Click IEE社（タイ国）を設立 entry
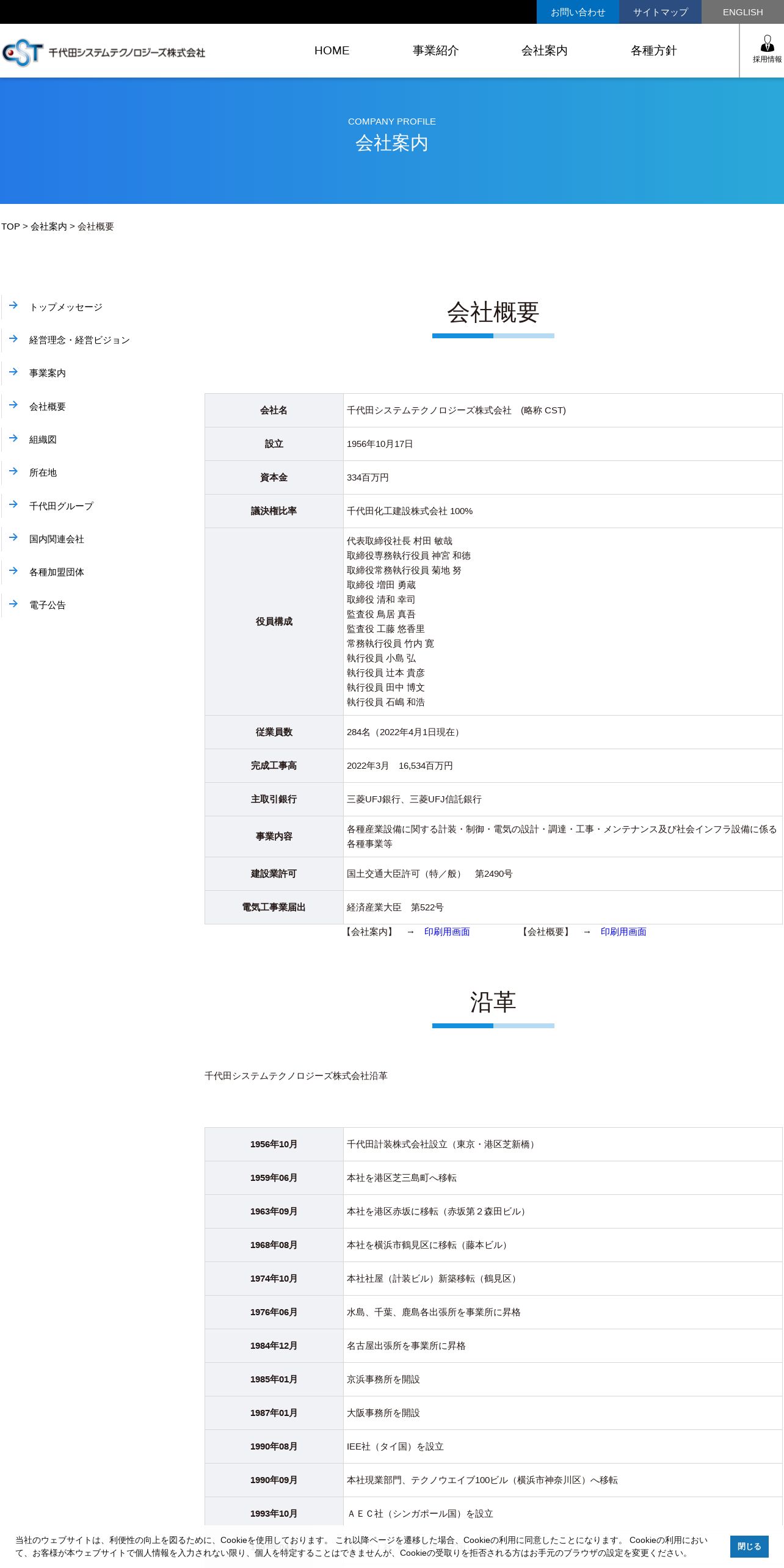This screenshot has height=1568, width=784. point(395,1446)
